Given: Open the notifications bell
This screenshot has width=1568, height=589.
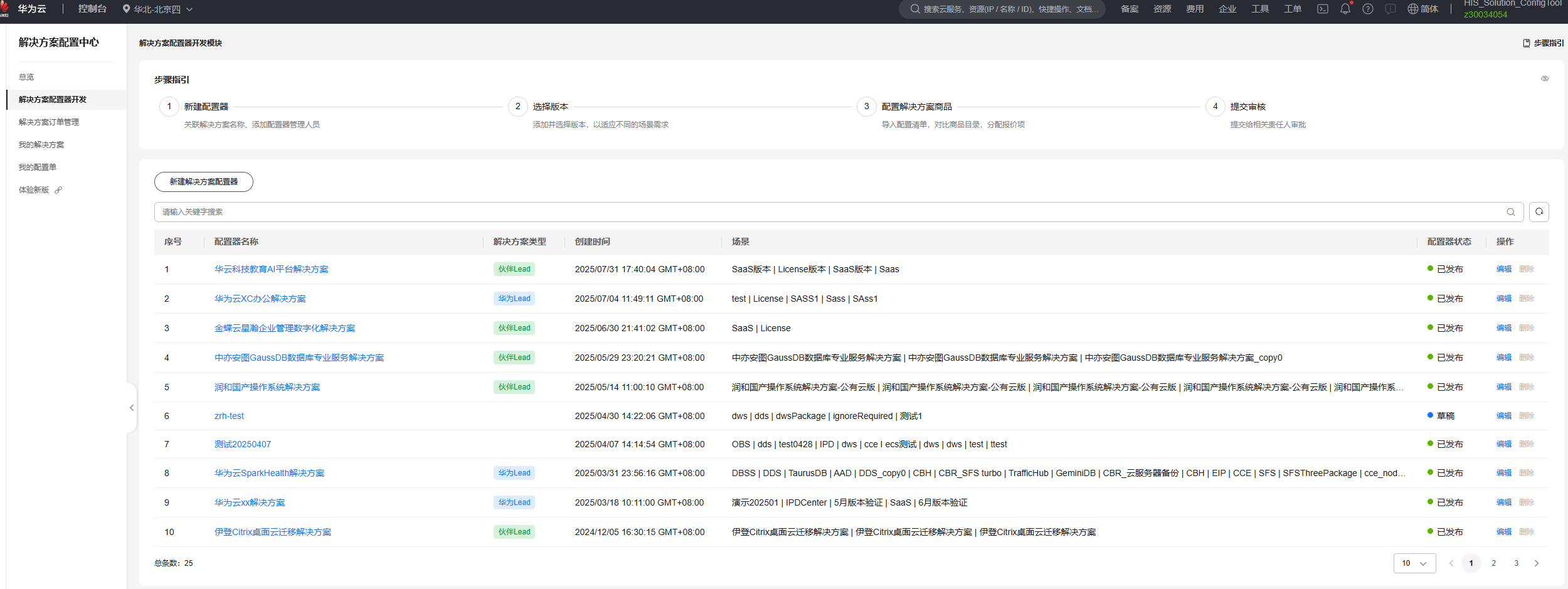Looking at the screenshot, I should tap(1345, 9).
